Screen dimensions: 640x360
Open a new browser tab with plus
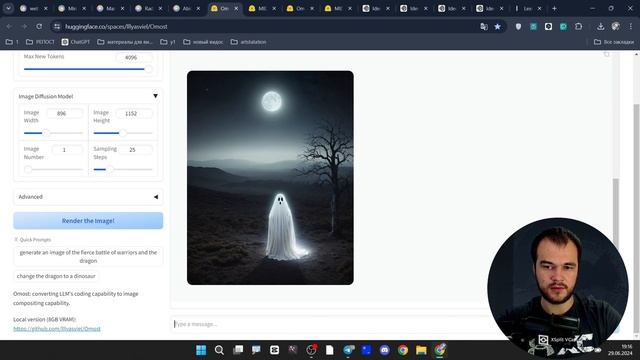point(554,8)
